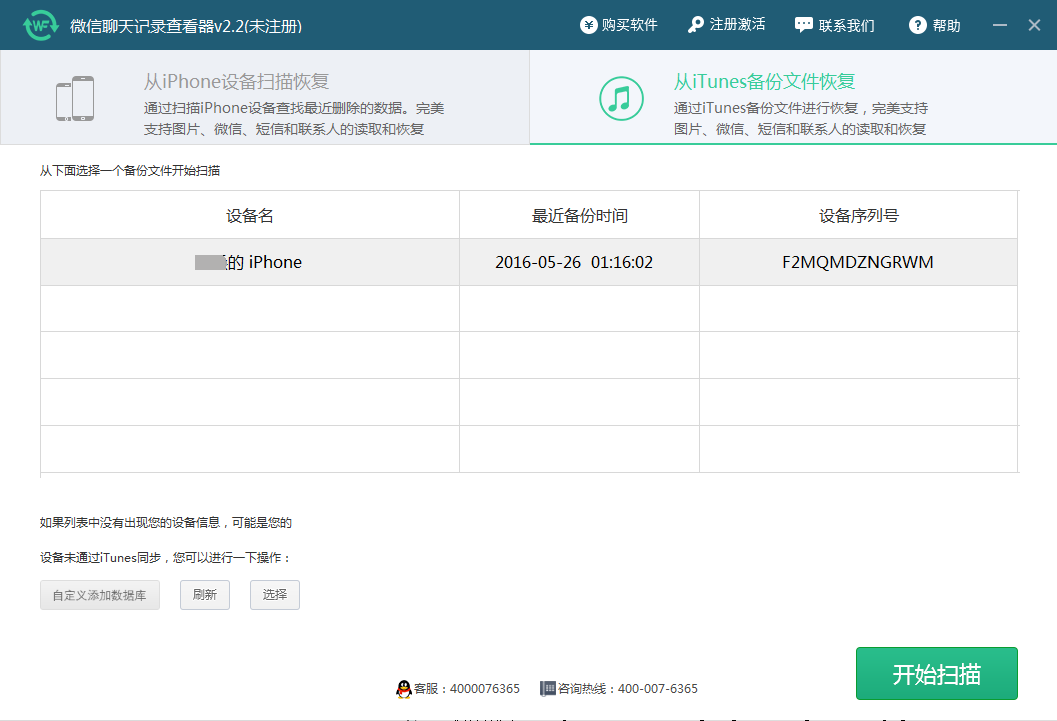Click the yen purchase software icon
This screenshot has width=1057, height=721.
(x=589, y=25)
